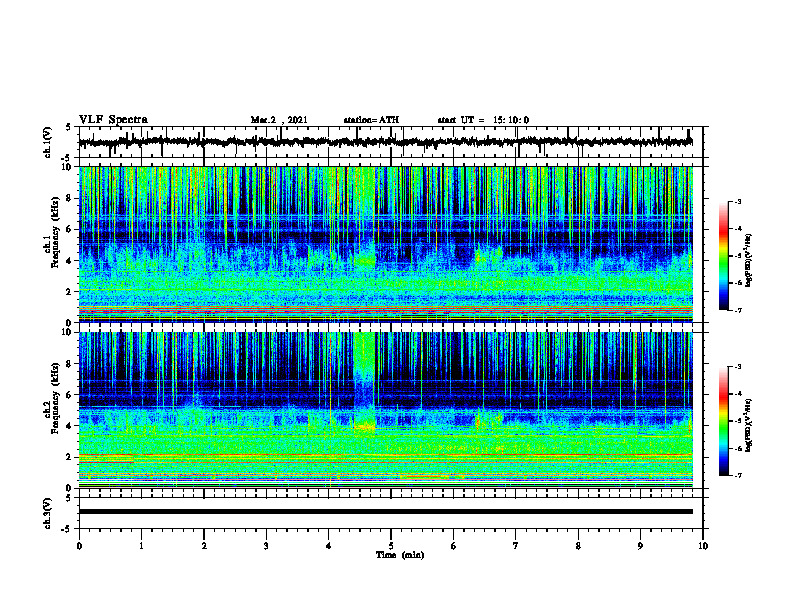Screen dimensions: 792x612
Task: Click ch.2 frequency axis tick "2"
Action: point(69,457)
